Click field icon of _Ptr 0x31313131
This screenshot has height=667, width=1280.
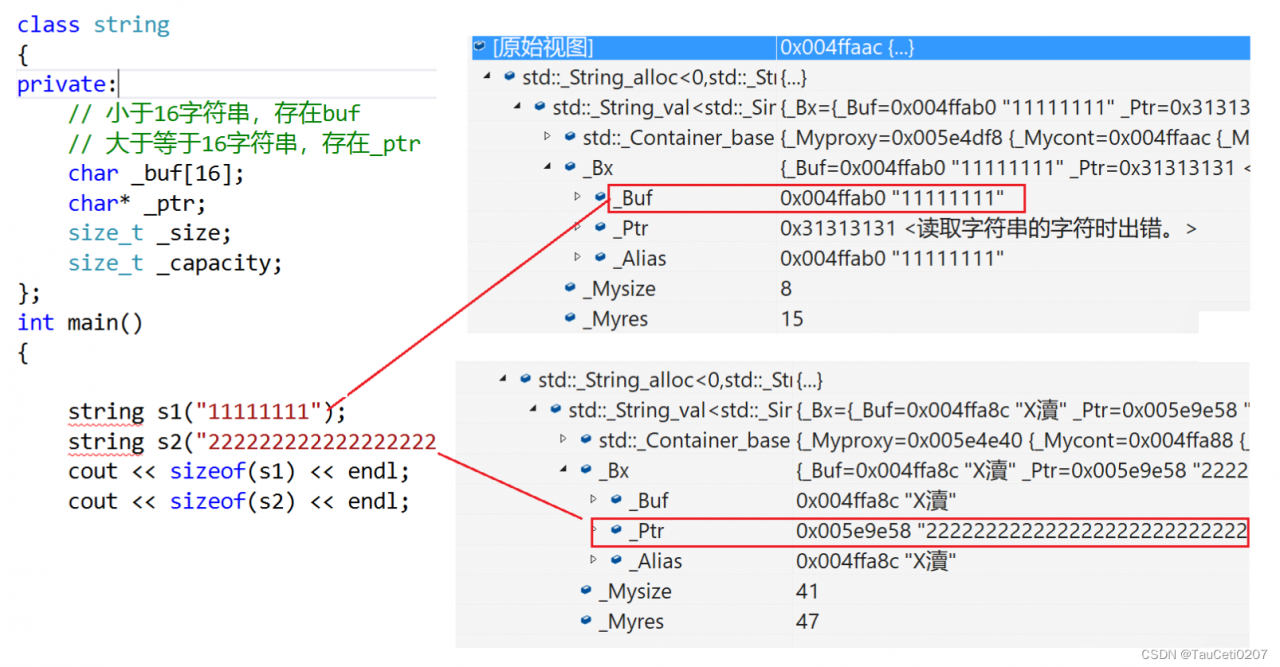coord(601,228)
